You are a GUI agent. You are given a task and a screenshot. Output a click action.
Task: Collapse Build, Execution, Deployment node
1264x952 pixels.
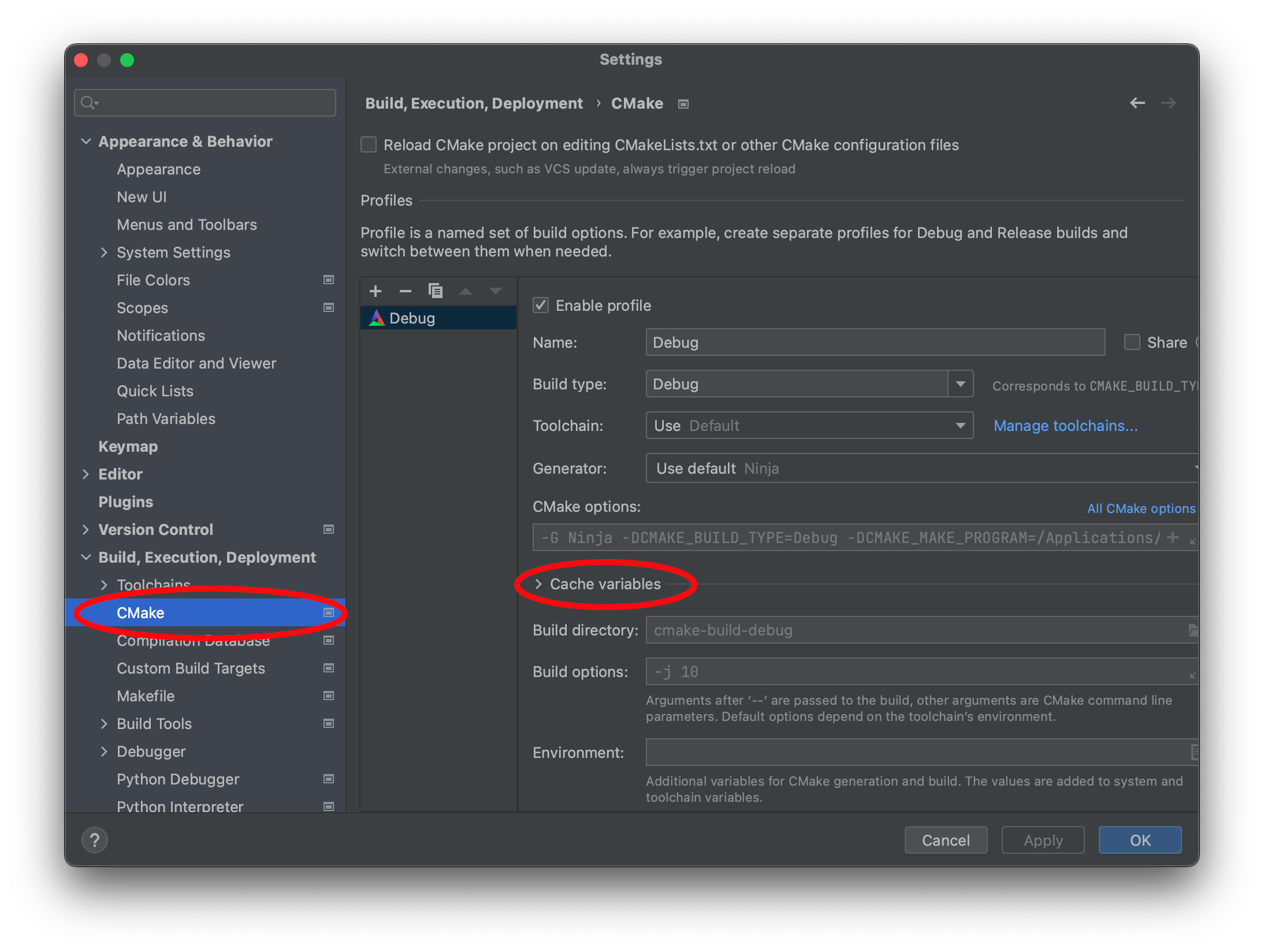(86, 557)
